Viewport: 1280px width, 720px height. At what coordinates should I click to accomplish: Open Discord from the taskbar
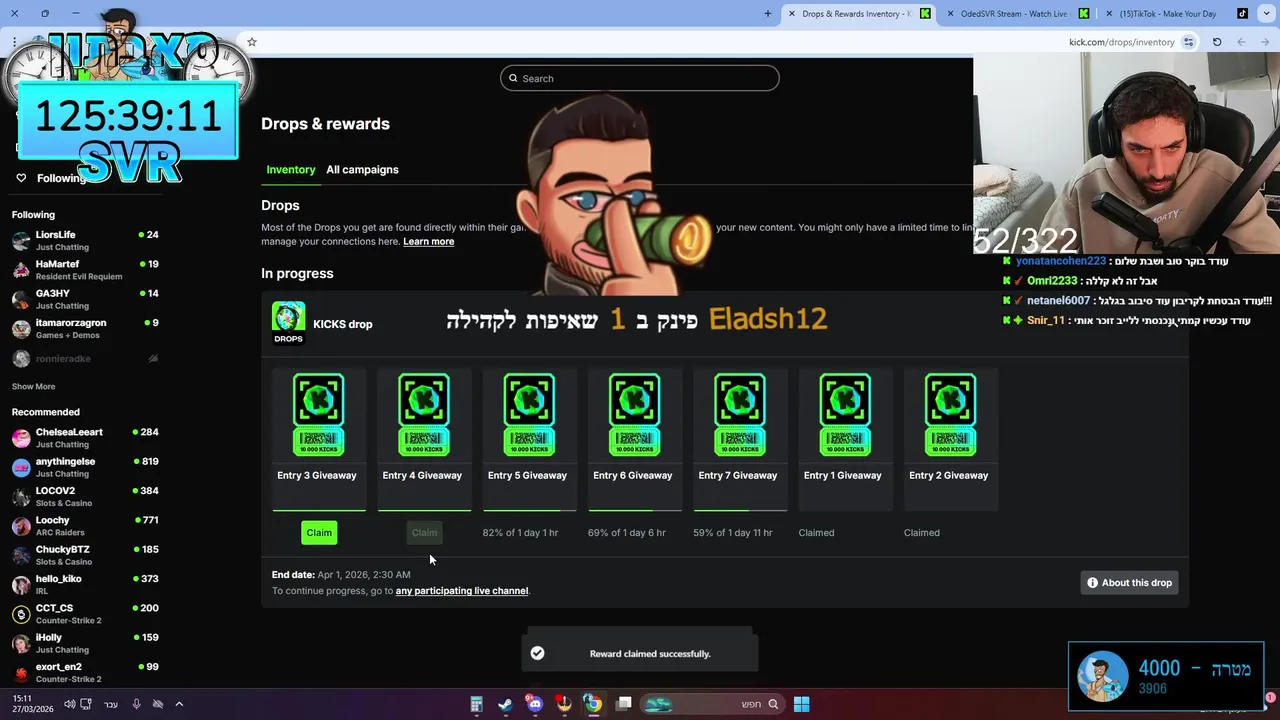[535, 704]
